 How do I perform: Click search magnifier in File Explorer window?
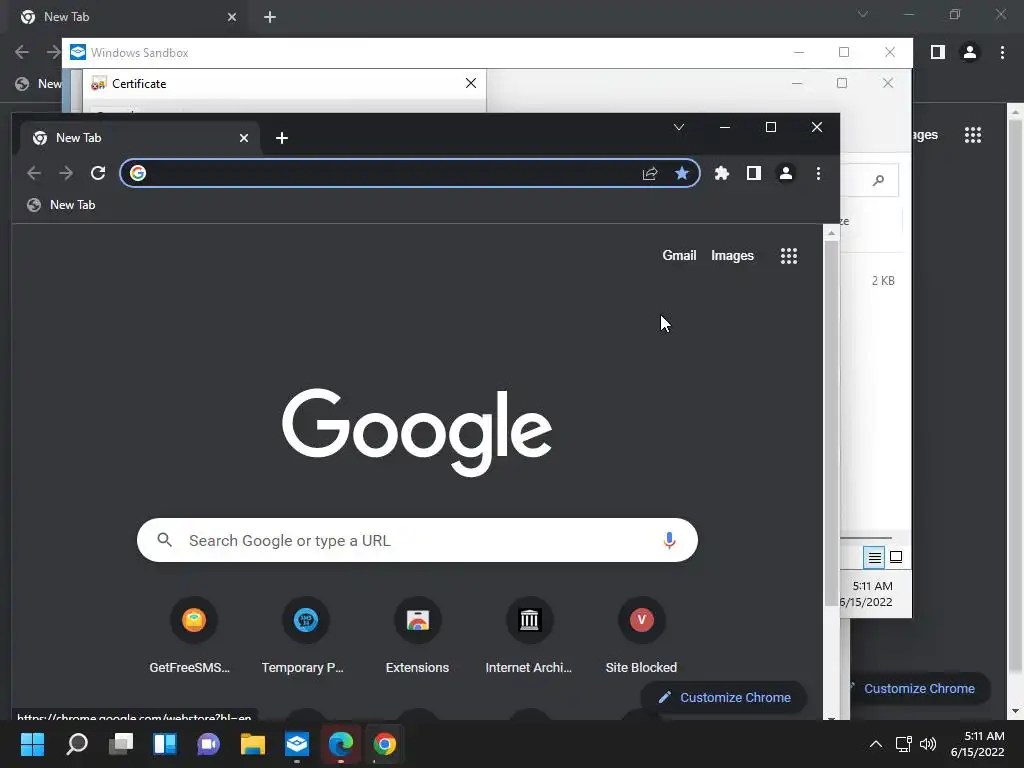click(x=878, y=180)
